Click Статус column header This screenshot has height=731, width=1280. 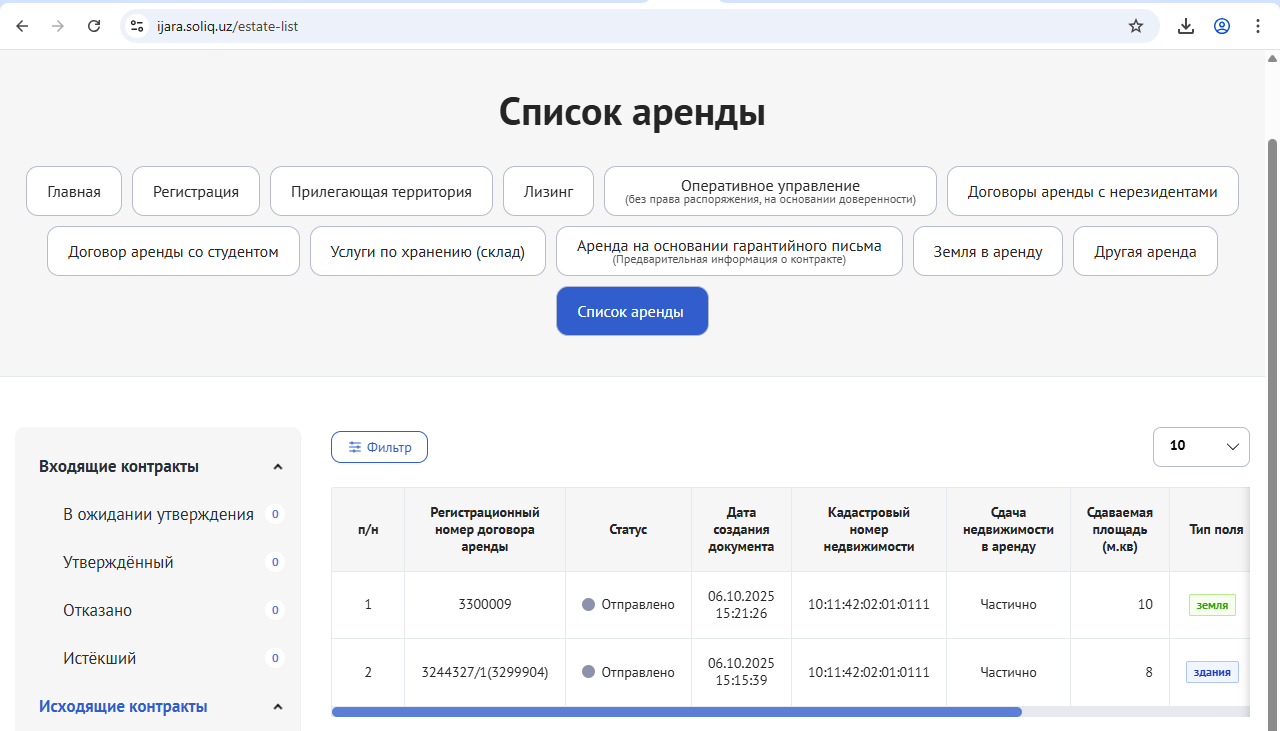tap(628, 529)
